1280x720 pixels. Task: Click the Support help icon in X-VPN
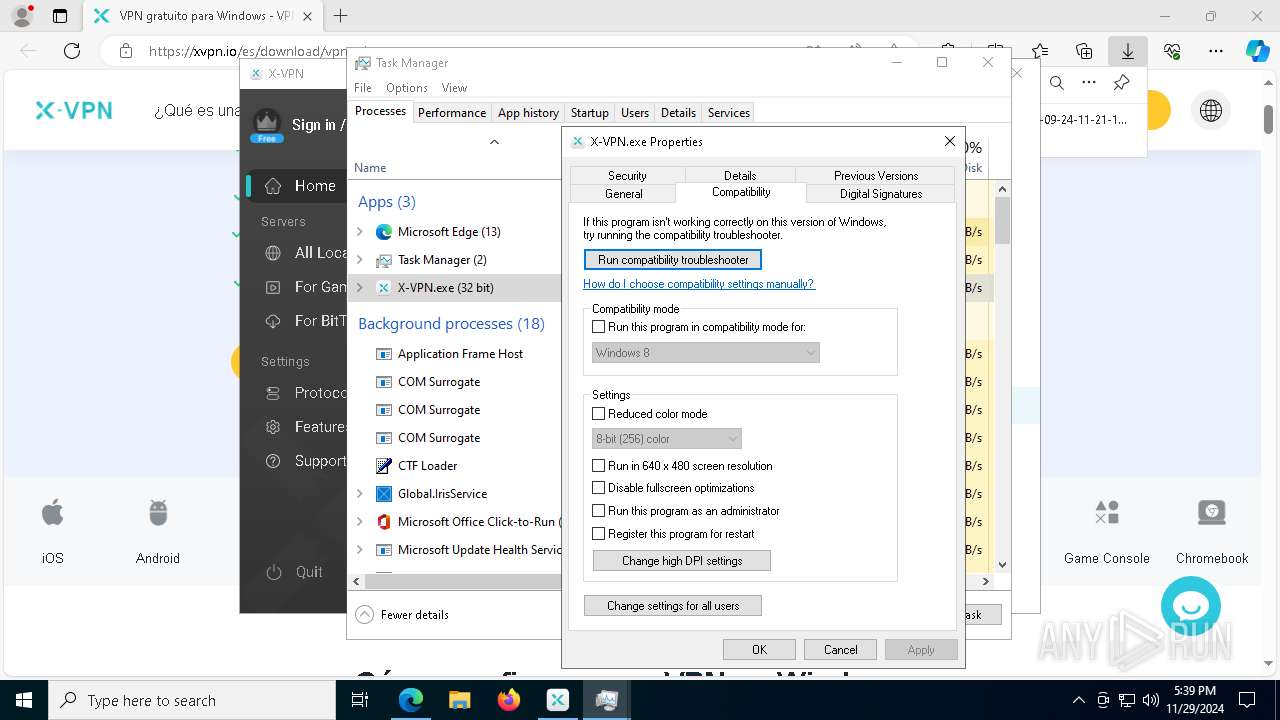pos(273,461)
